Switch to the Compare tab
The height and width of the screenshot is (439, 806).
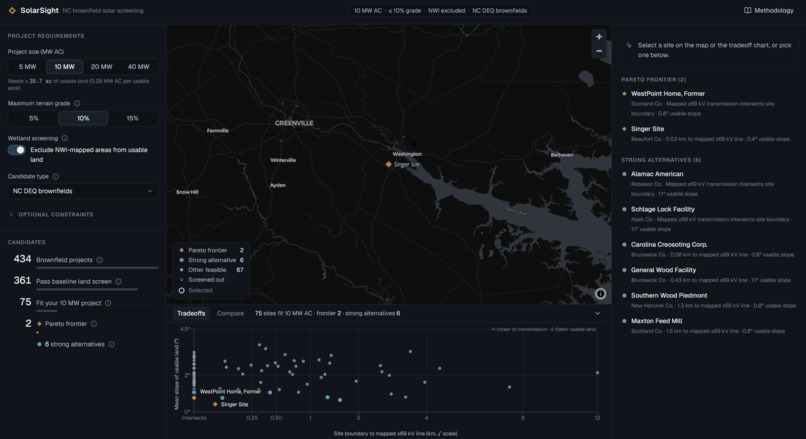(x=230, y=313)
